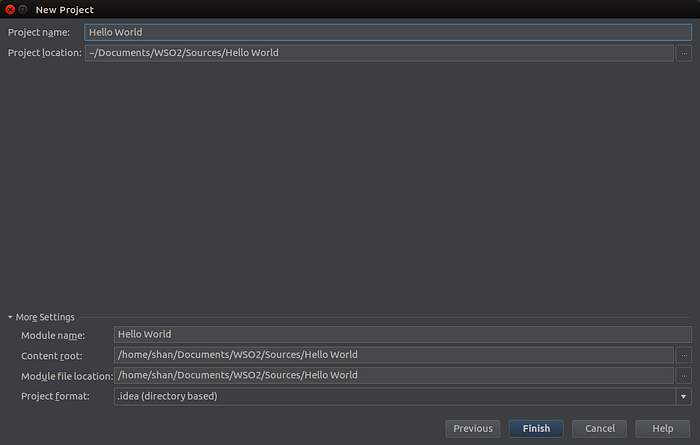
Task: Click the Content root path field
Action: (394, 355)
